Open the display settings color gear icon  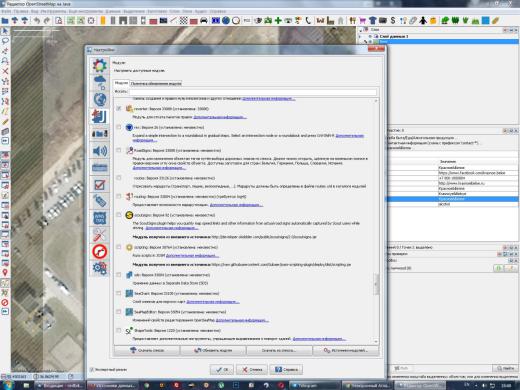[x=100, y=65]
